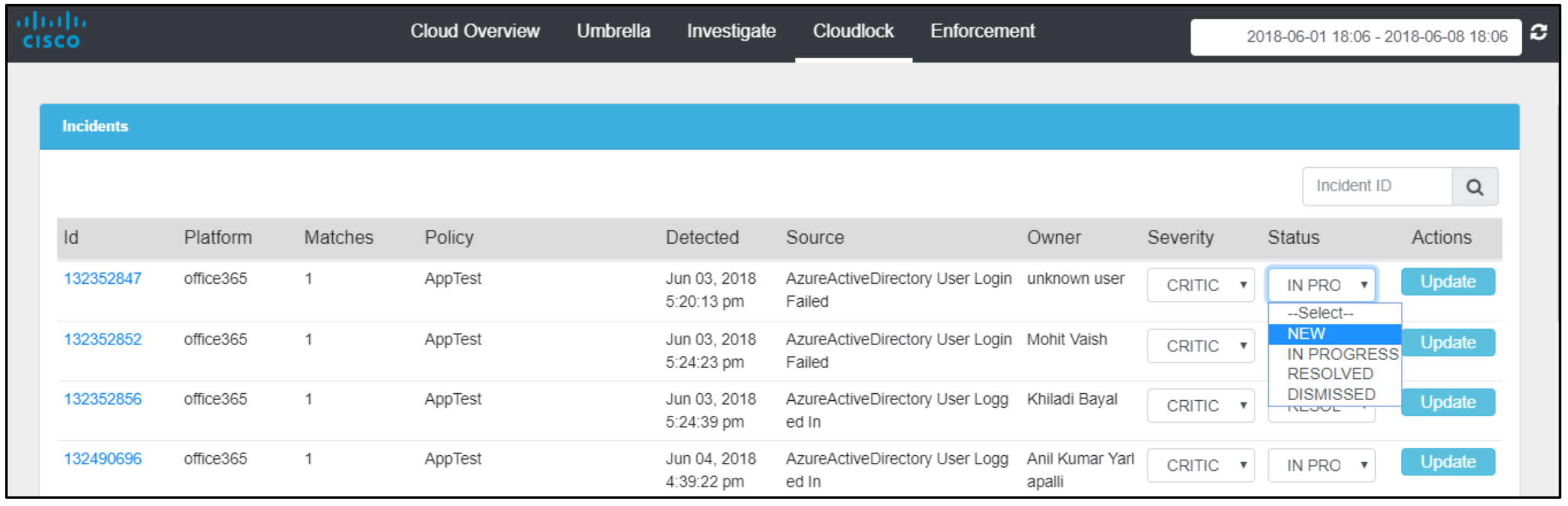
Task: Open incident 132352852 link
Action: [x=103, y=339]
